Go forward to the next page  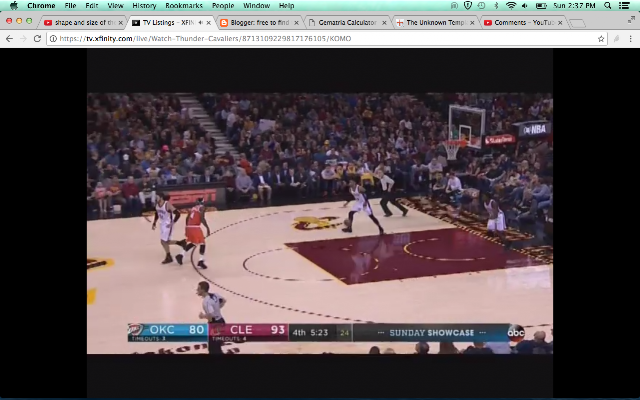pyautogui.click(x=23, y=38)
